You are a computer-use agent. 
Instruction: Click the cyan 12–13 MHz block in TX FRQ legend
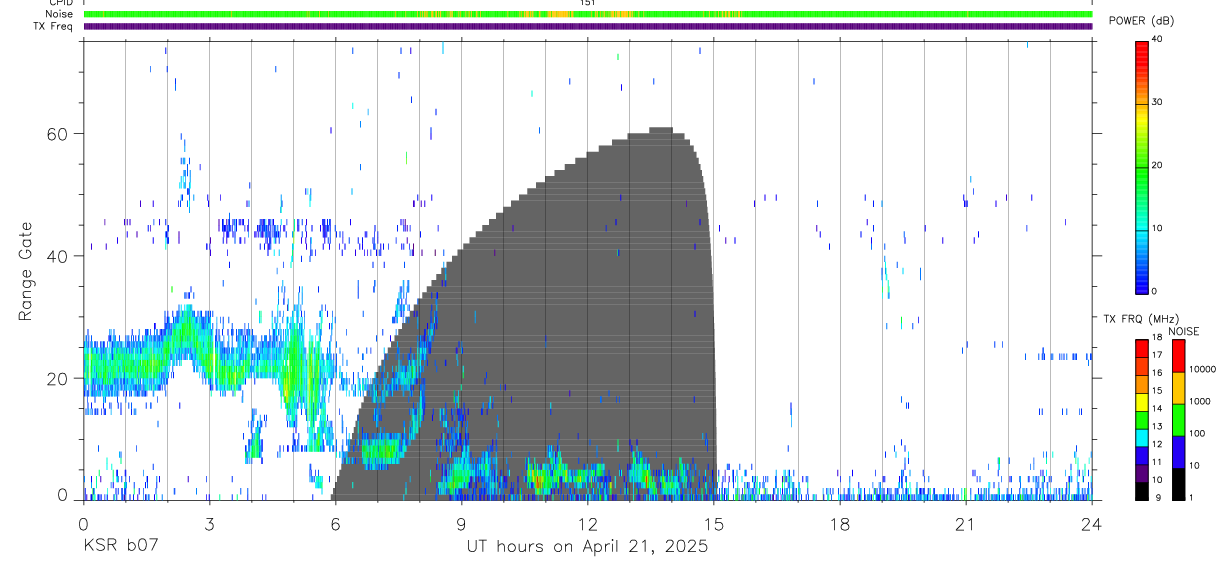tap(1141, 437)
